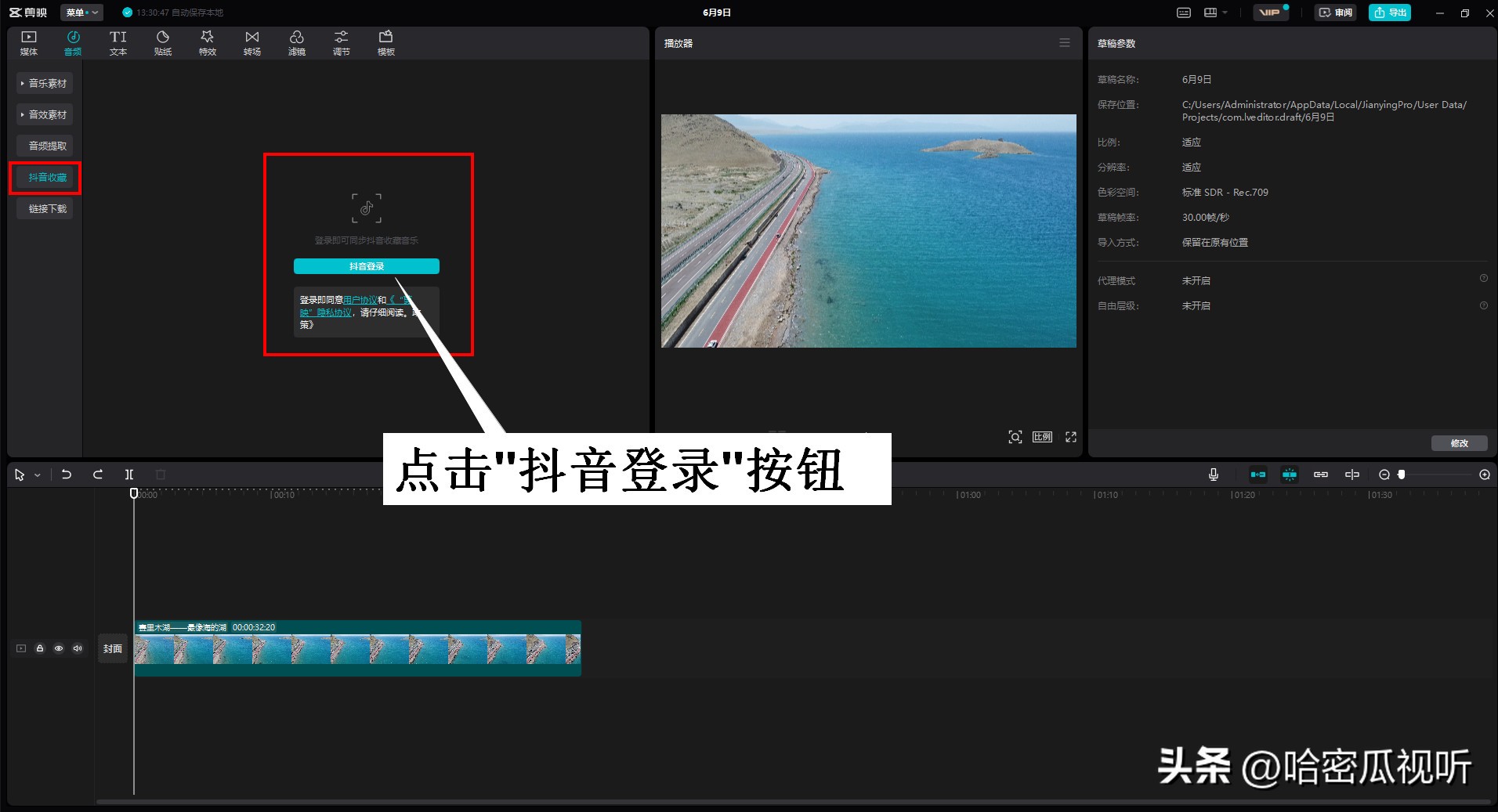This screenshot has height=812, width=1498.
Task: Hide the video track with the eye icon
Action: 58,648
